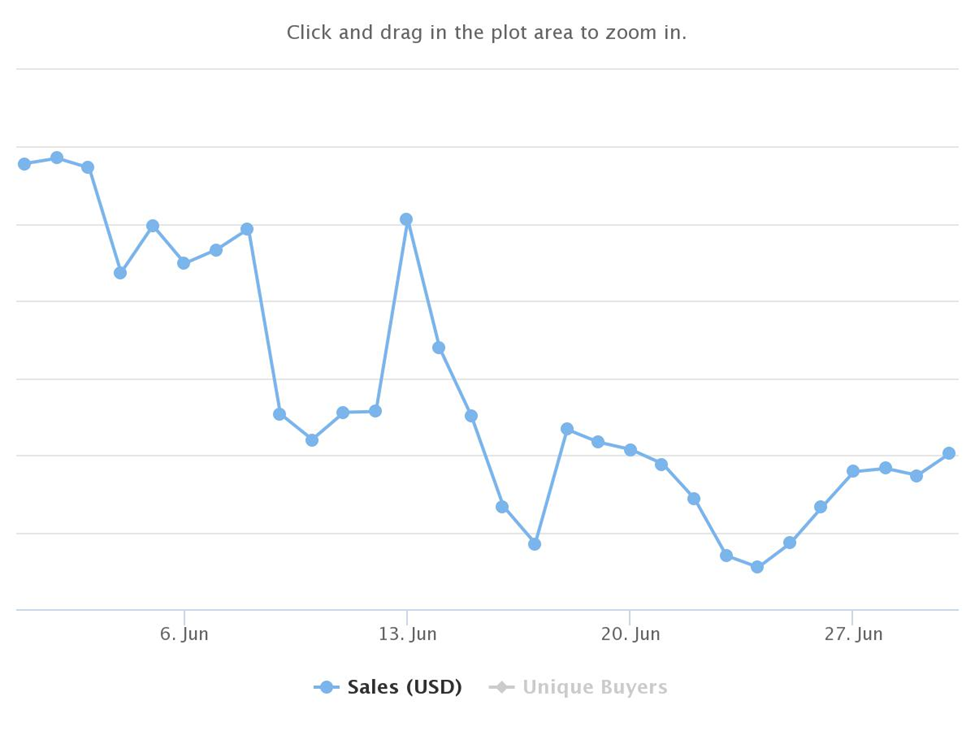Click the Sales (USD) legend circle marker
Viewport: 975px width, 731px height.
326,687
